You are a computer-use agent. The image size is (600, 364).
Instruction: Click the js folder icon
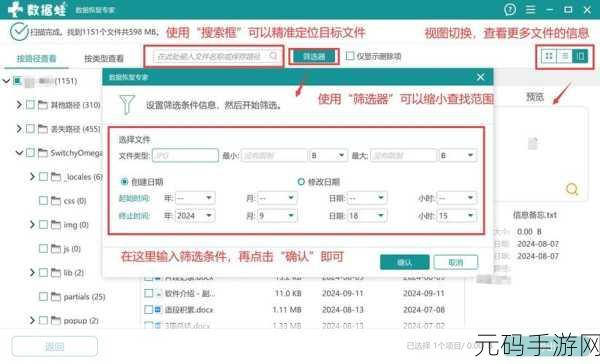(56, 249)
